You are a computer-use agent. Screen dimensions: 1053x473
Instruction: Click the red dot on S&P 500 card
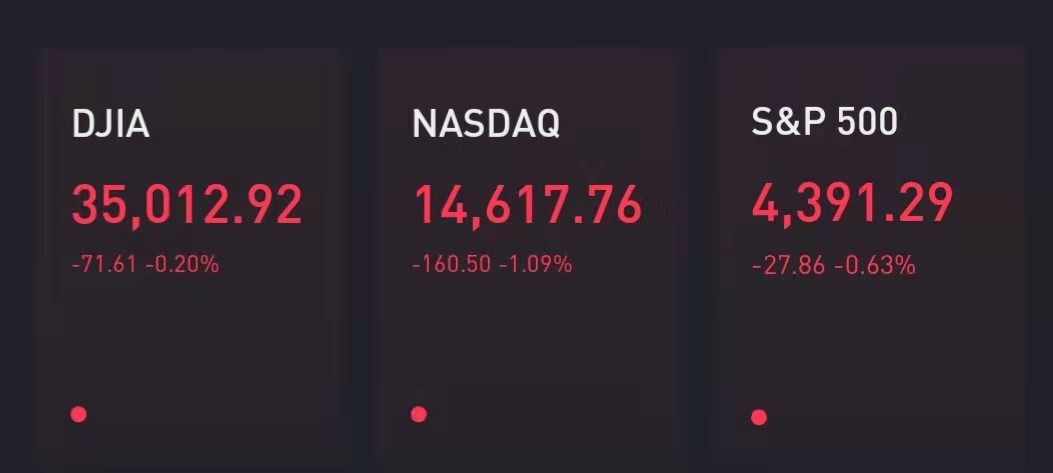click(759, 417)
